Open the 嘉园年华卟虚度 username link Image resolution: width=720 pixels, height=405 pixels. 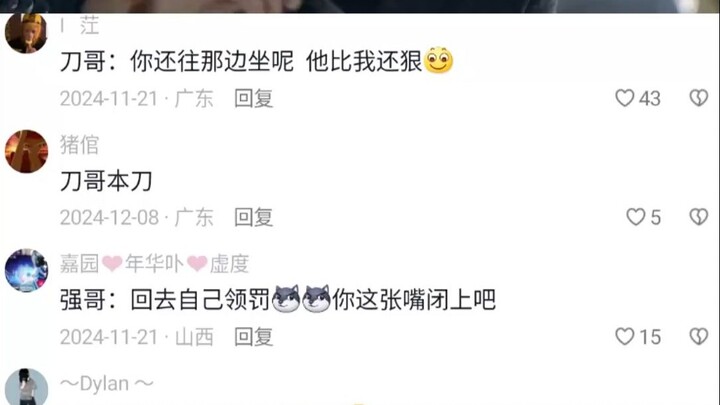[x=154, y=264]
